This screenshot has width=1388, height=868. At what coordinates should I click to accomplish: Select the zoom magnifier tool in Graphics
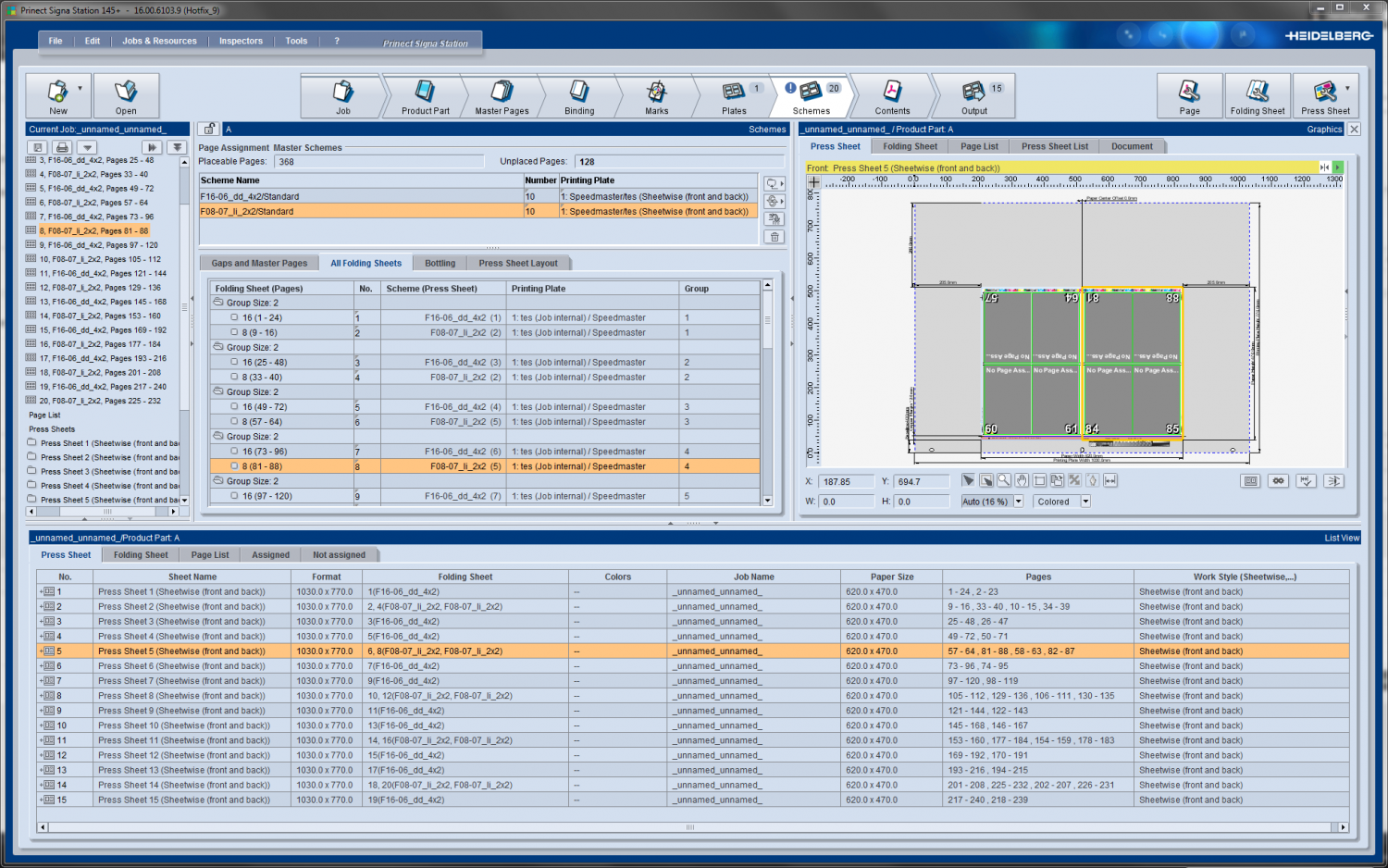[x=1003, y=480]
